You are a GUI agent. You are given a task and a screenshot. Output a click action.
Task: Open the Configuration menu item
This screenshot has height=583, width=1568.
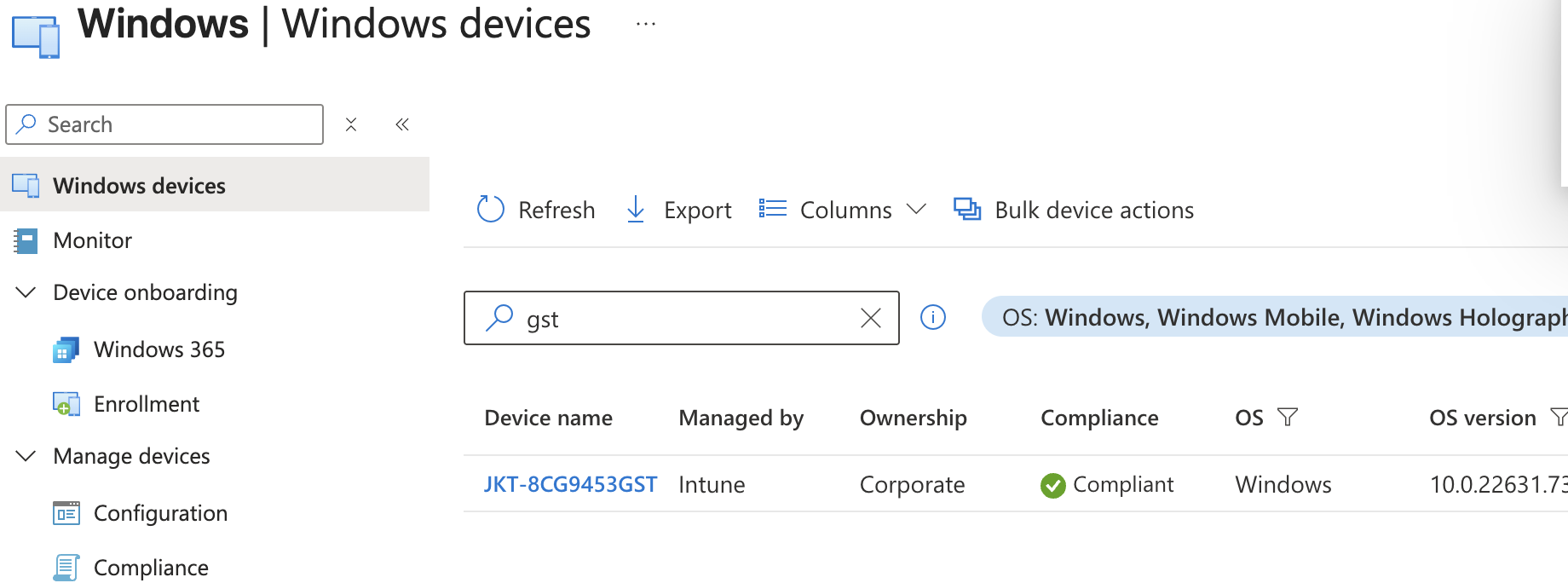pyautogui.click(x=160, y=513)
